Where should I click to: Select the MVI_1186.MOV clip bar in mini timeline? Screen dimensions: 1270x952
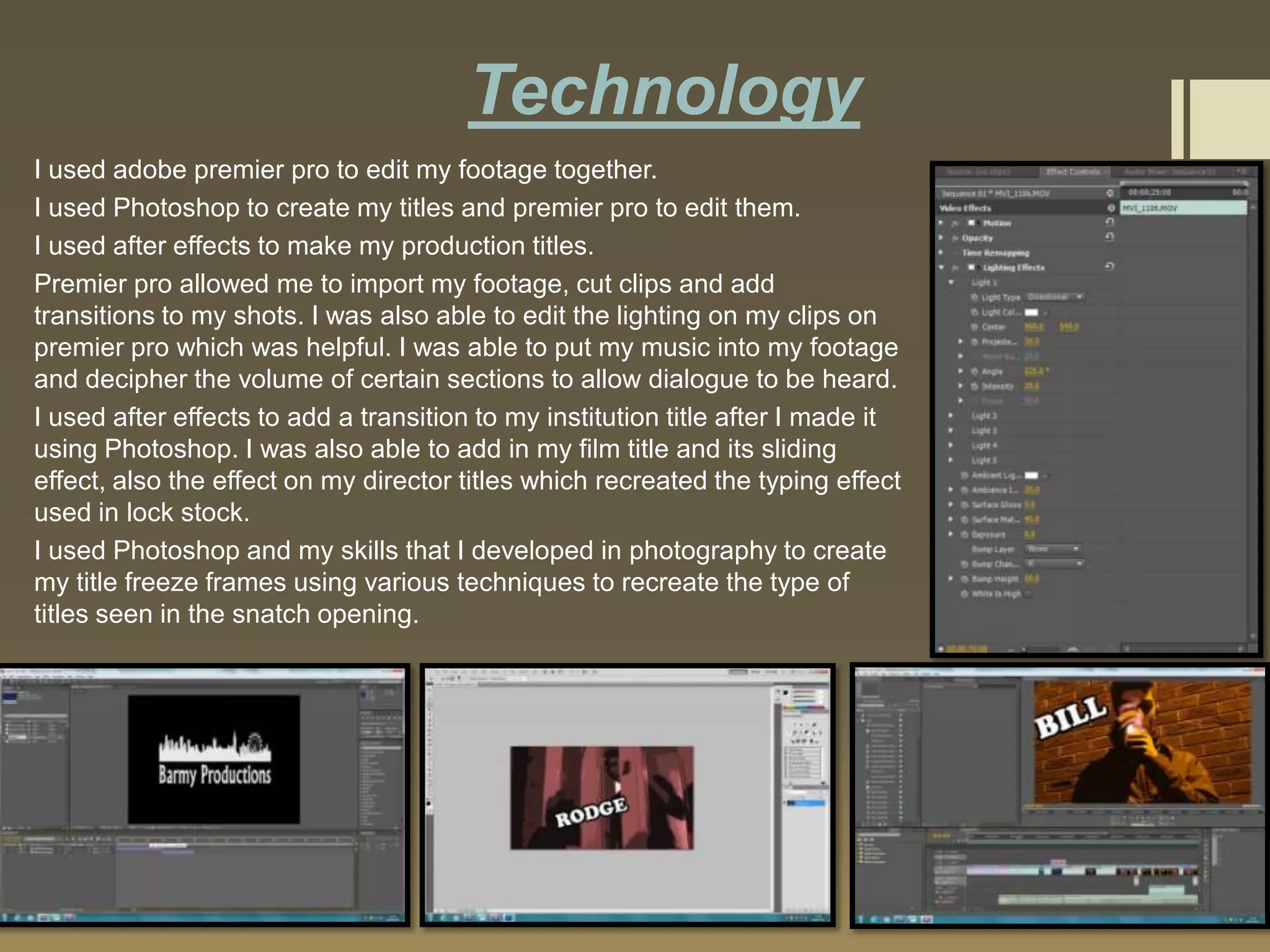1183,208
